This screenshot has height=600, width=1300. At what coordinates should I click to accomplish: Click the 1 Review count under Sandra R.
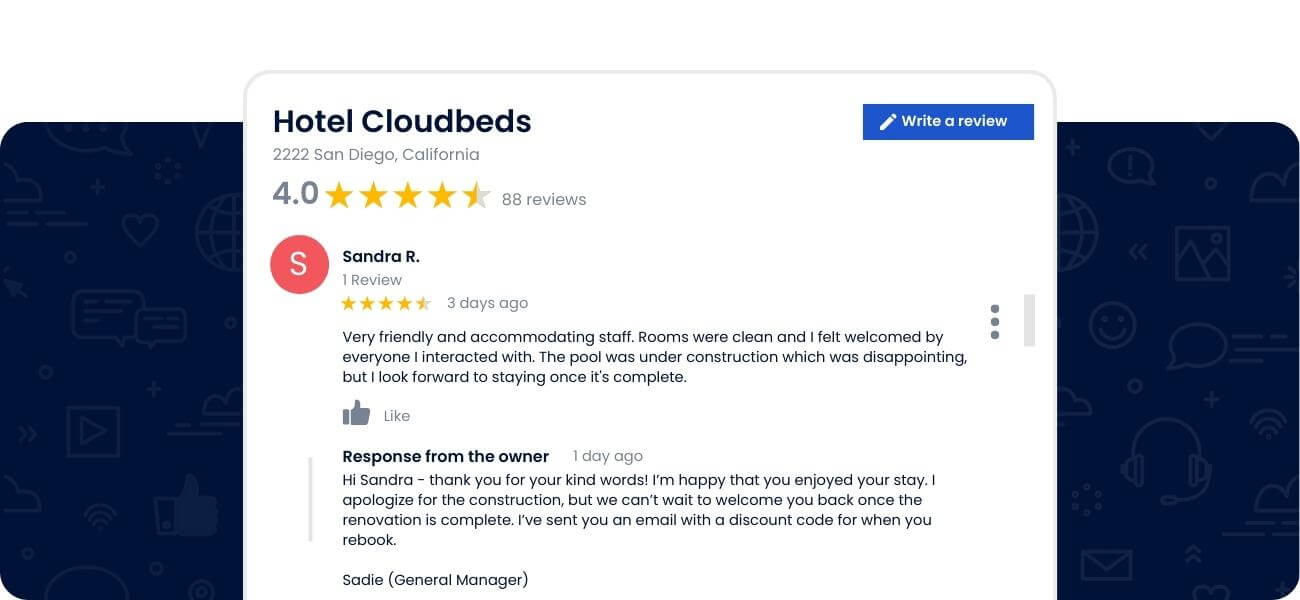[372, 280]
